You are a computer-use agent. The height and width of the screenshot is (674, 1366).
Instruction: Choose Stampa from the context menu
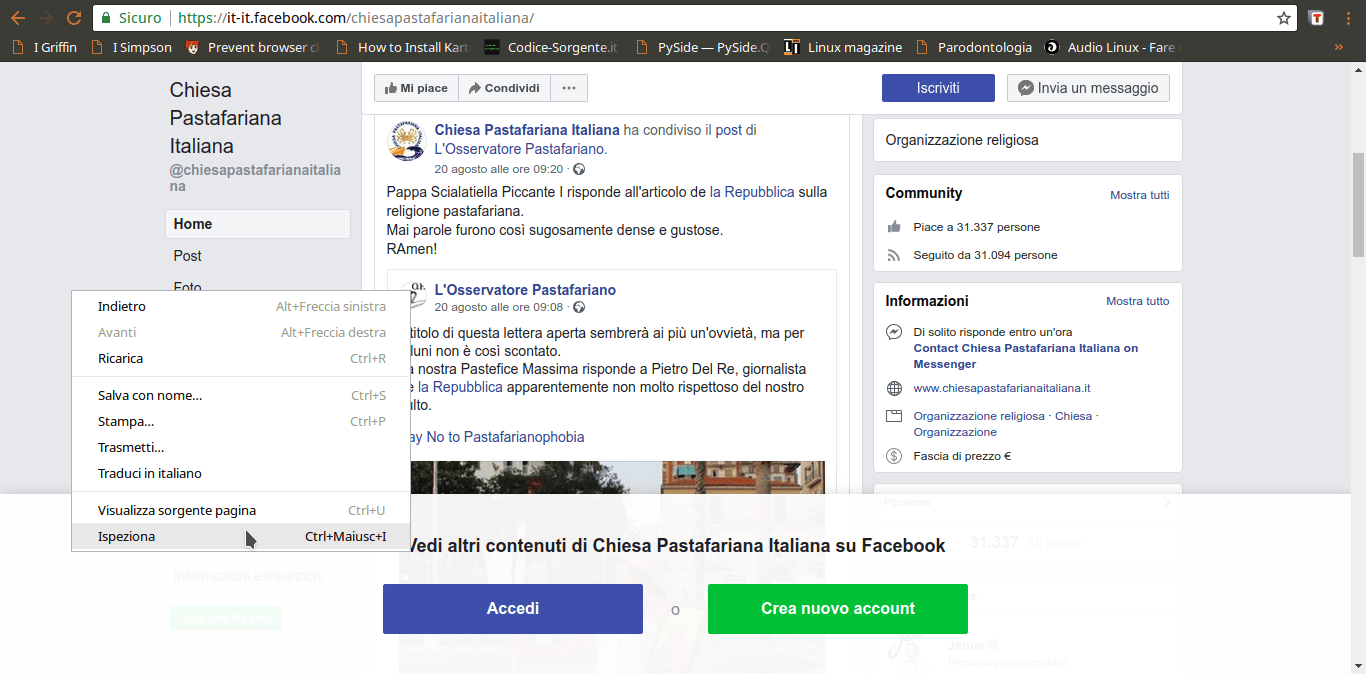pos(241,422)
